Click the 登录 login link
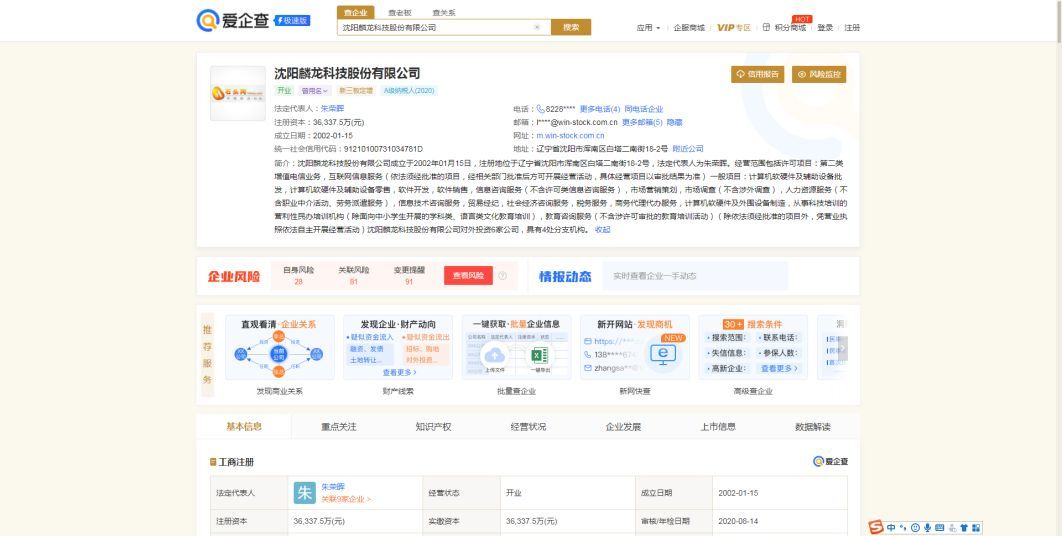Viewport: 1062px width, 536px height. pyautogui.click(x=825, y=28)
